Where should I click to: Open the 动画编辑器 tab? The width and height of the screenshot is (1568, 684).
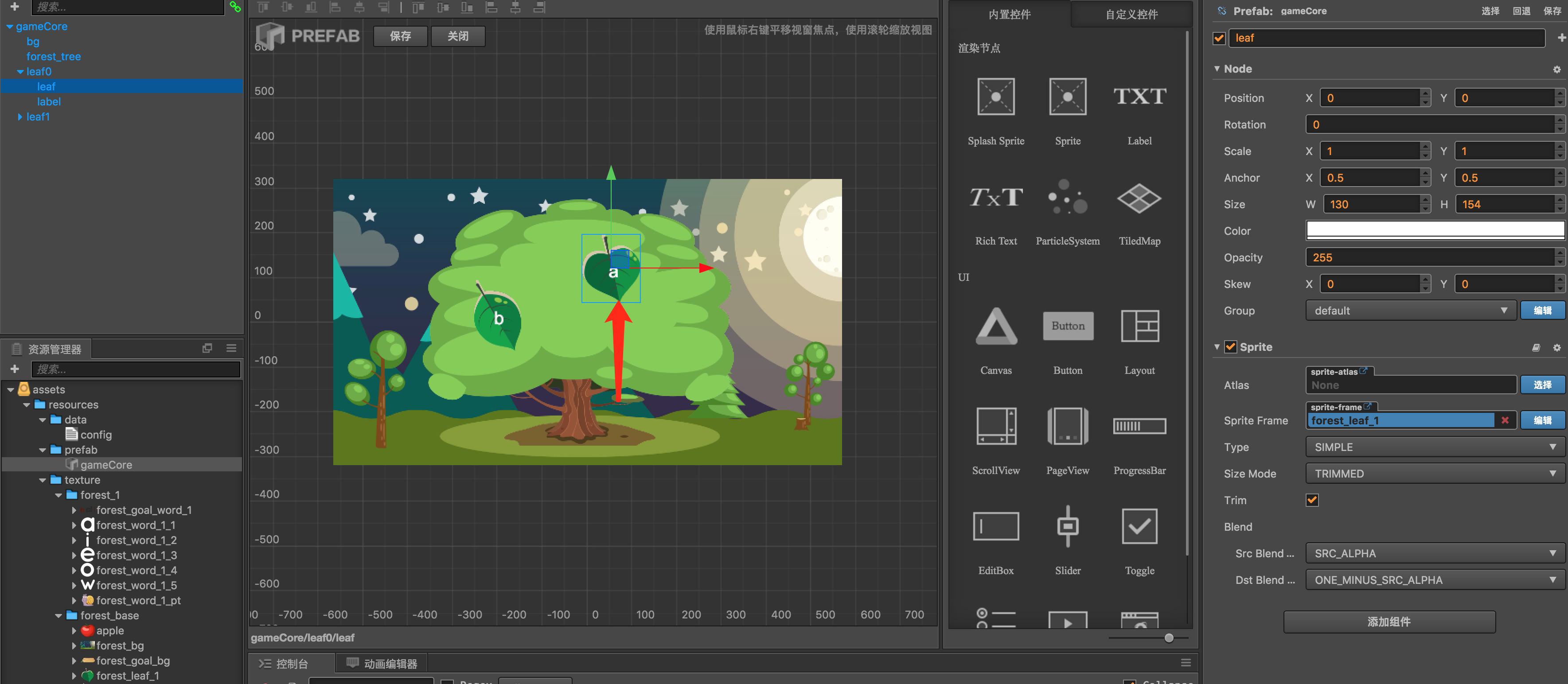click(x=382, y=663)
